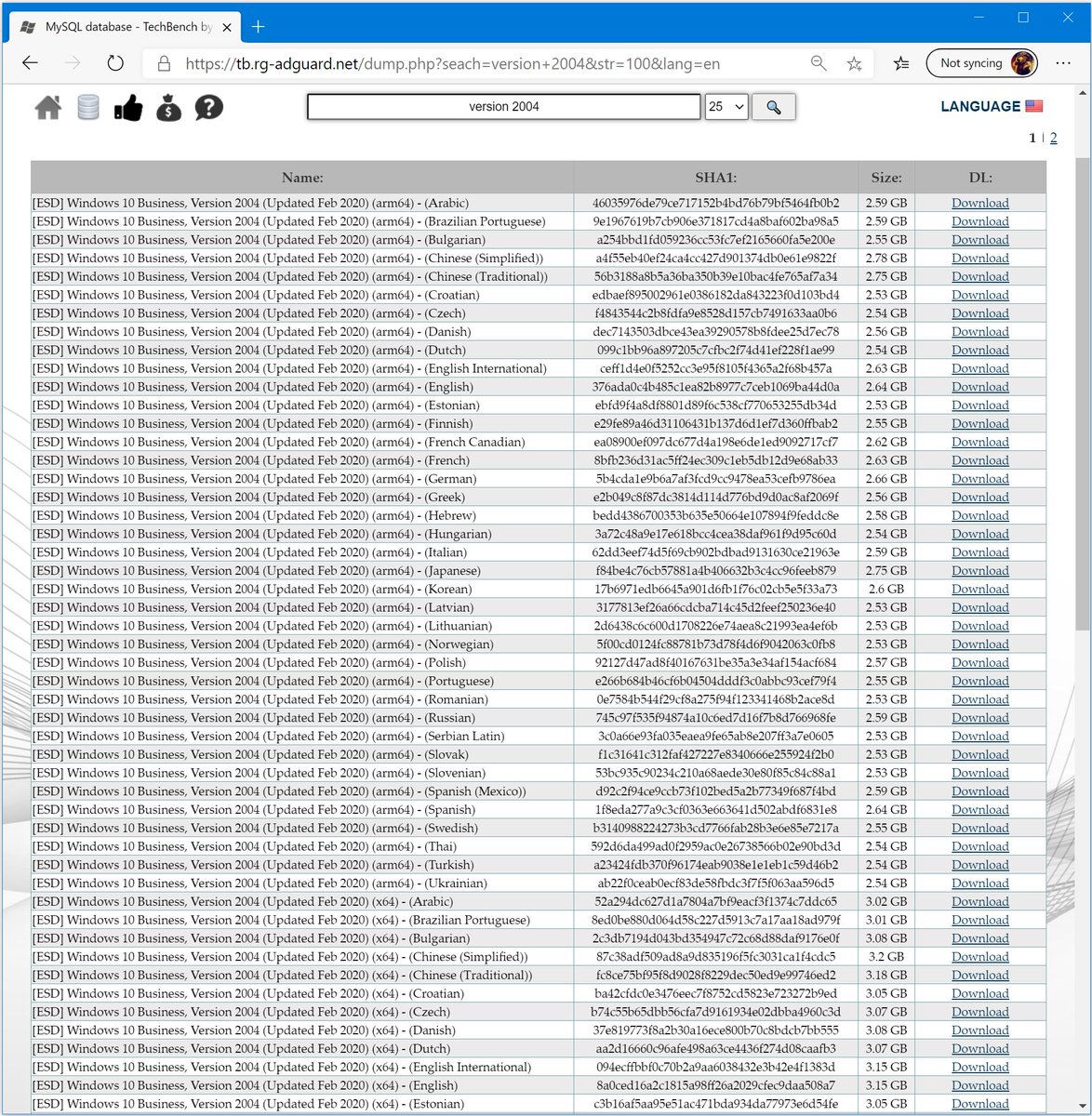Download the arm64 French Canadian ESD

click(x=980, y=442)
